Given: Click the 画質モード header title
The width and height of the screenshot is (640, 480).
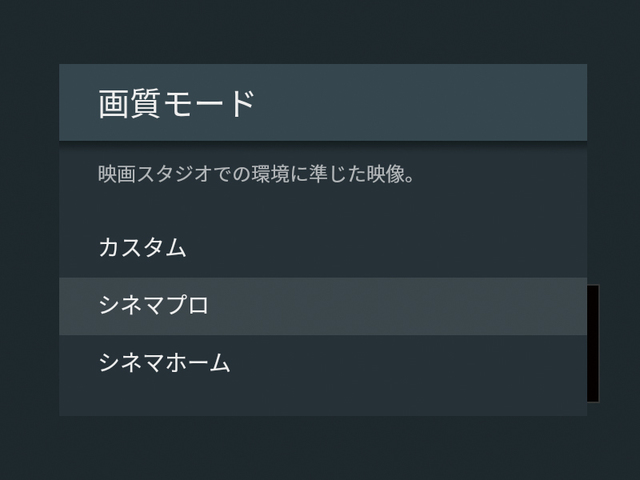Looking at the screenshot, I should click(x=177, y=103).
